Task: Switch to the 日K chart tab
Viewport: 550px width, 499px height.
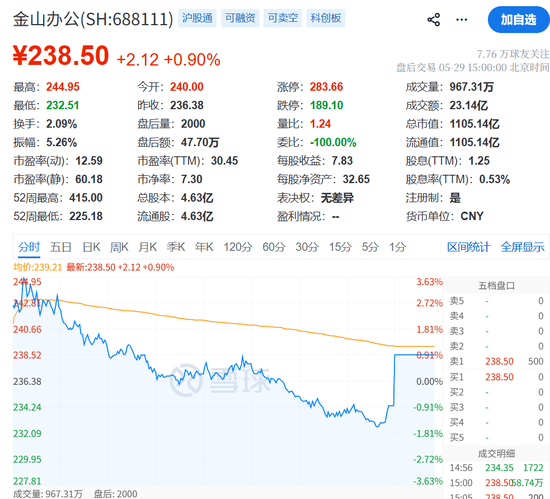Action: click(x=91, y=247)
